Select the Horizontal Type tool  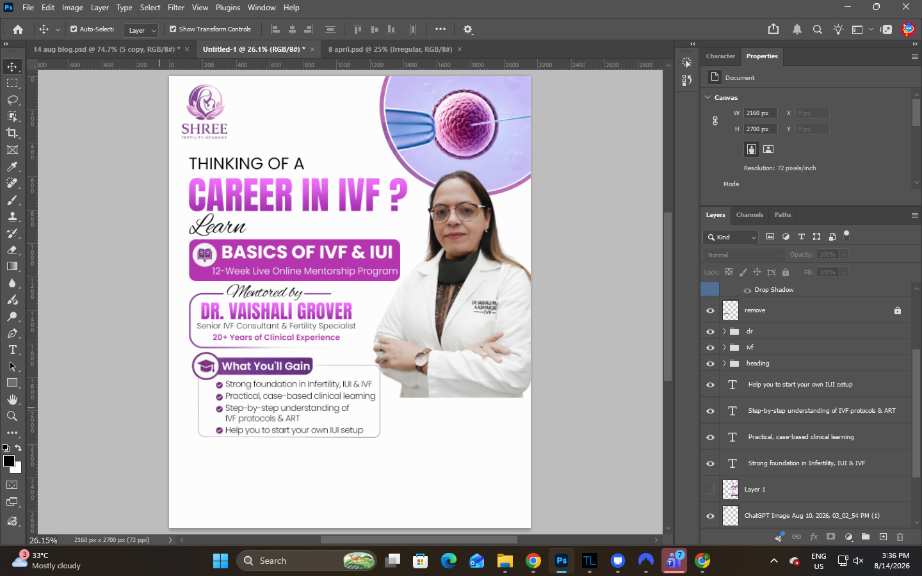point(12,350)
